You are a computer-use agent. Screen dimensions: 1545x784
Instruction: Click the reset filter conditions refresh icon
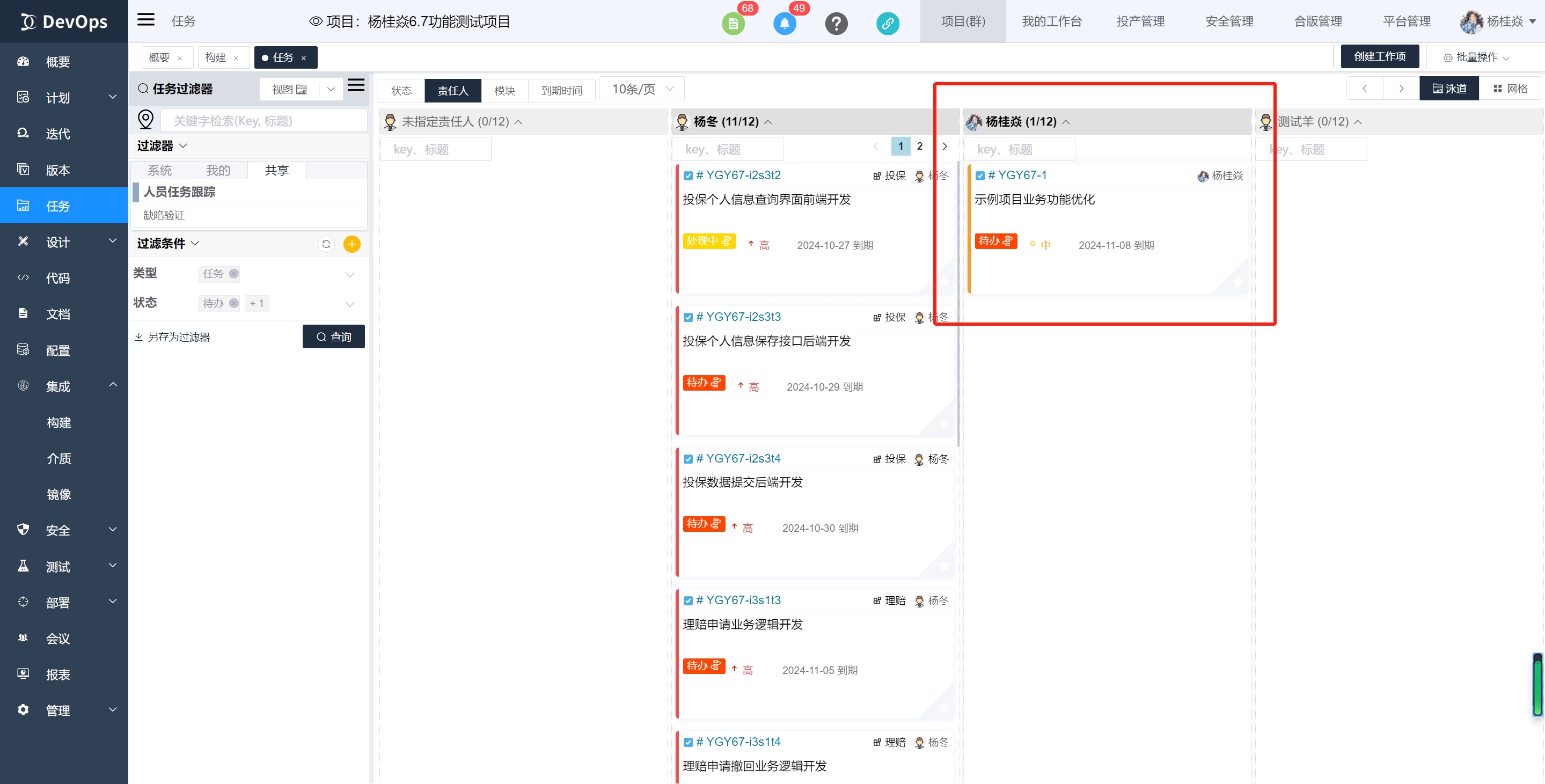tap(326, 244)
